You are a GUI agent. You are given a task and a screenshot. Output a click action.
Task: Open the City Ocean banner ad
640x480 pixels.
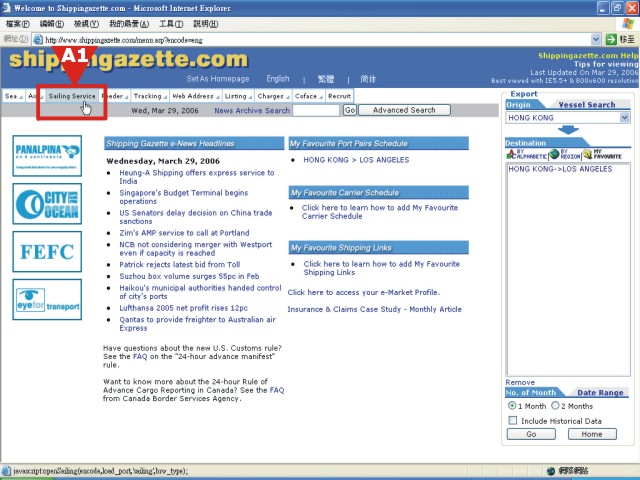pyautogui.click(x=47, y=204)
